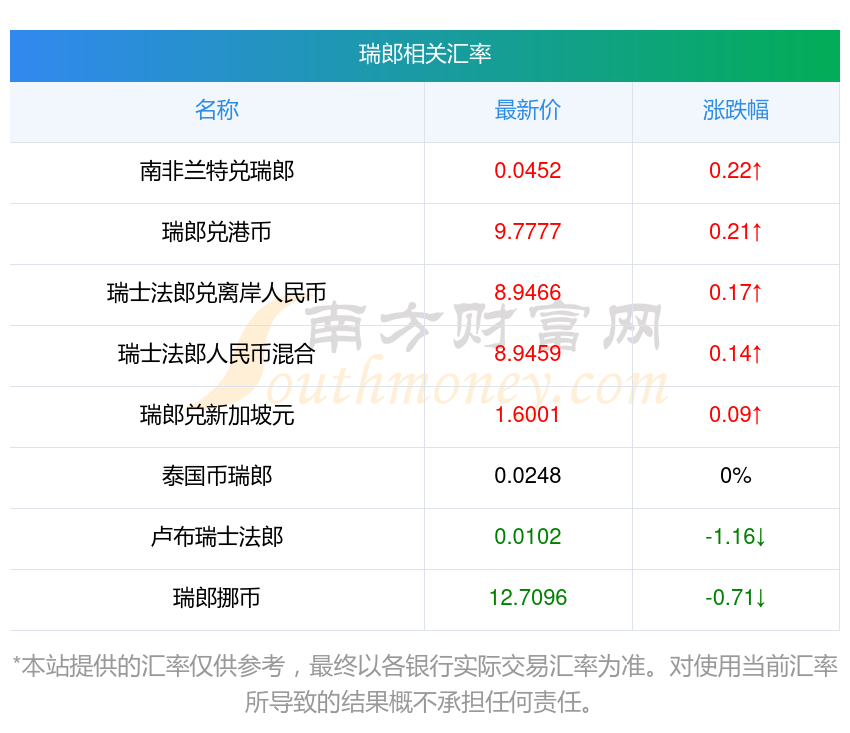Select change value 0.09↑
The width and height of the screenshot is (850, 733).
[736, 415]
